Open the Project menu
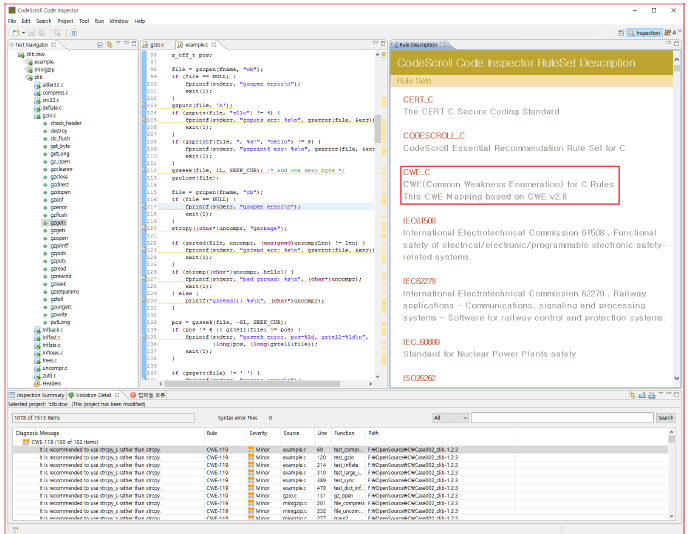 (65, 21)
